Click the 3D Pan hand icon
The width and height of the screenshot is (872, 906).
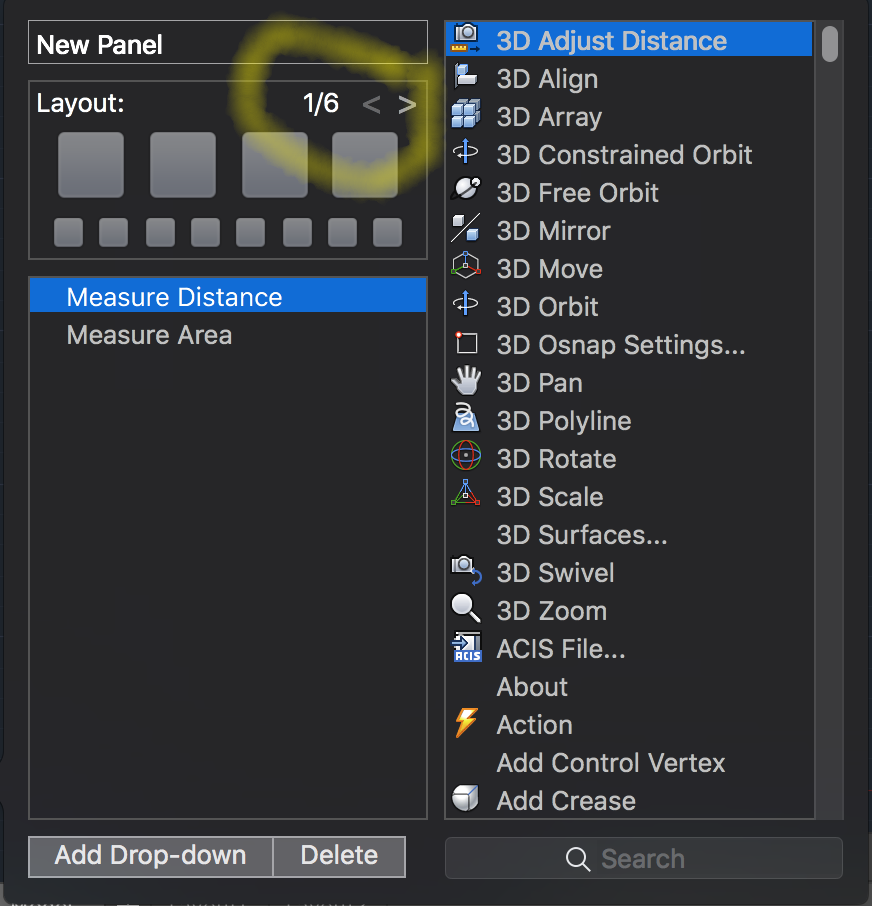pyautogui.click(x=466, y=382)
